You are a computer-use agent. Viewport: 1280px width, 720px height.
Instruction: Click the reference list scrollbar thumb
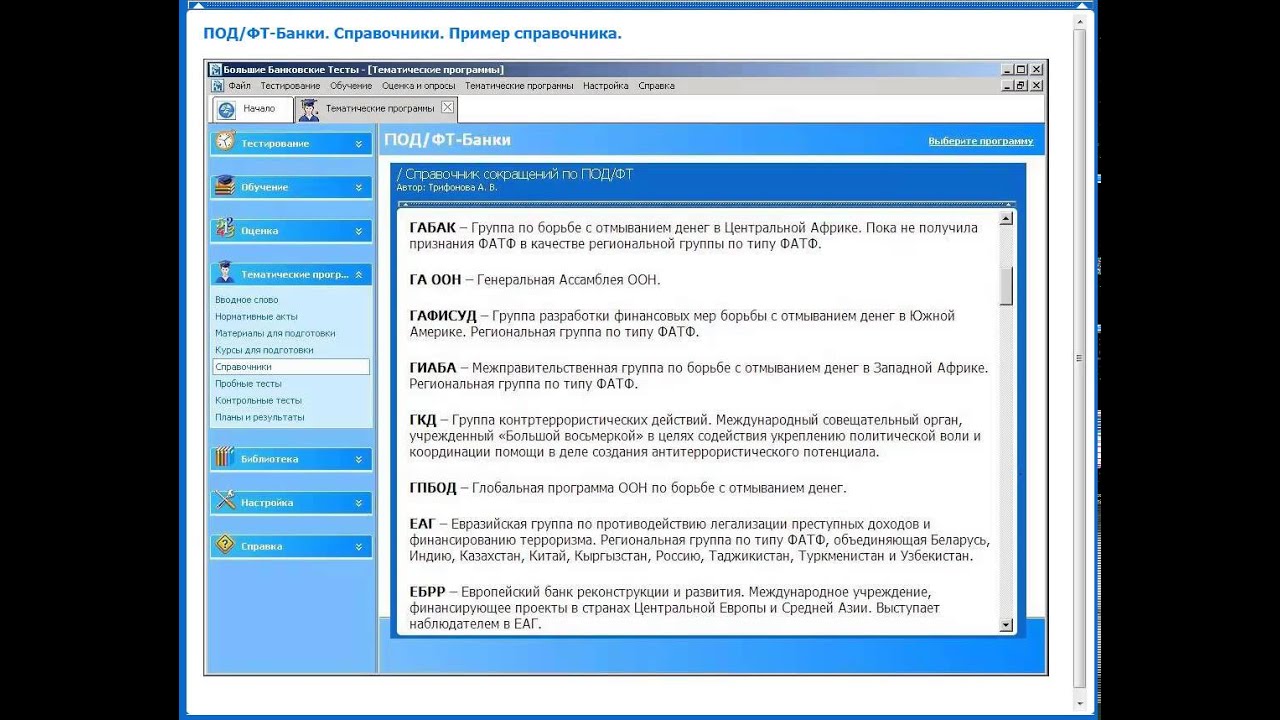[1006, 286]
